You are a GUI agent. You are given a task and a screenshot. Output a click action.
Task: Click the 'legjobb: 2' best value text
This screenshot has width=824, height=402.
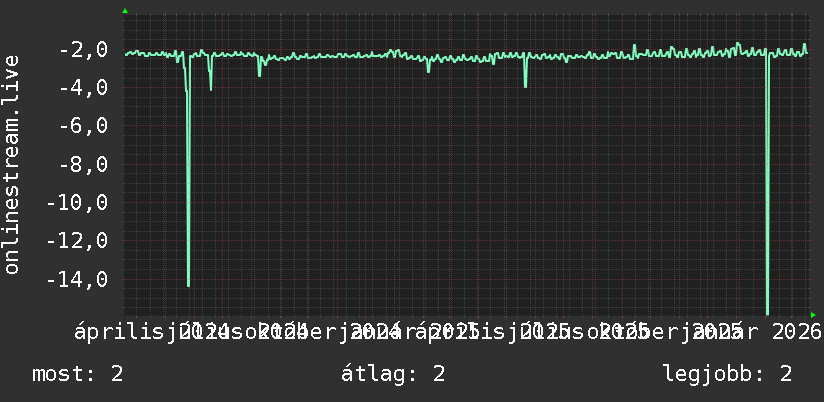tap(728, 374)
